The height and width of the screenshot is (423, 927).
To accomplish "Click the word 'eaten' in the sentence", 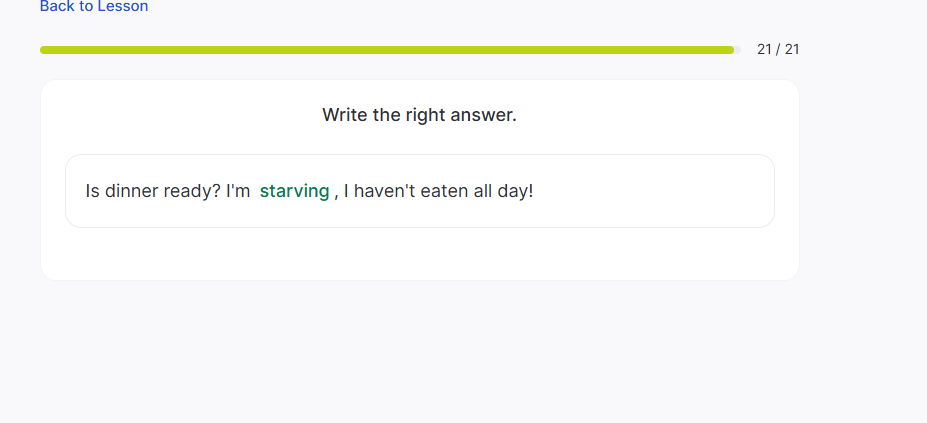I will 444,191.
